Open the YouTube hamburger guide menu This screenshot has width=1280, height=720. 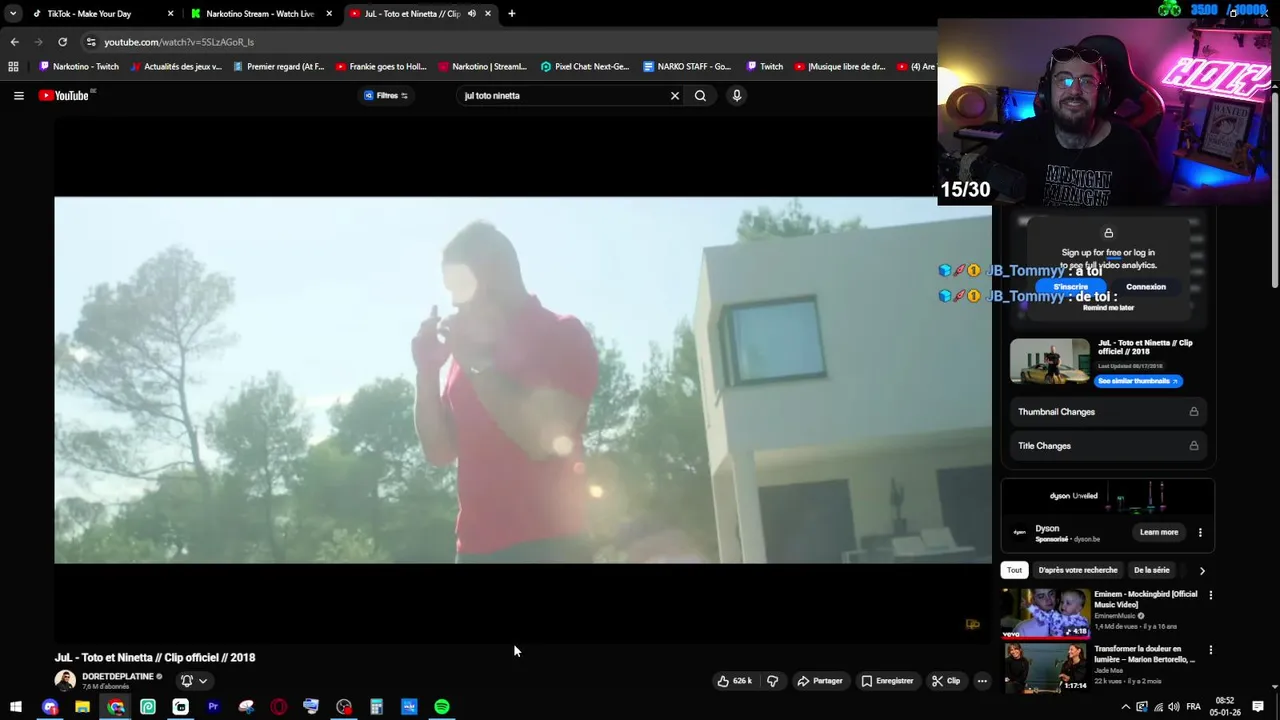click(18, 96)
